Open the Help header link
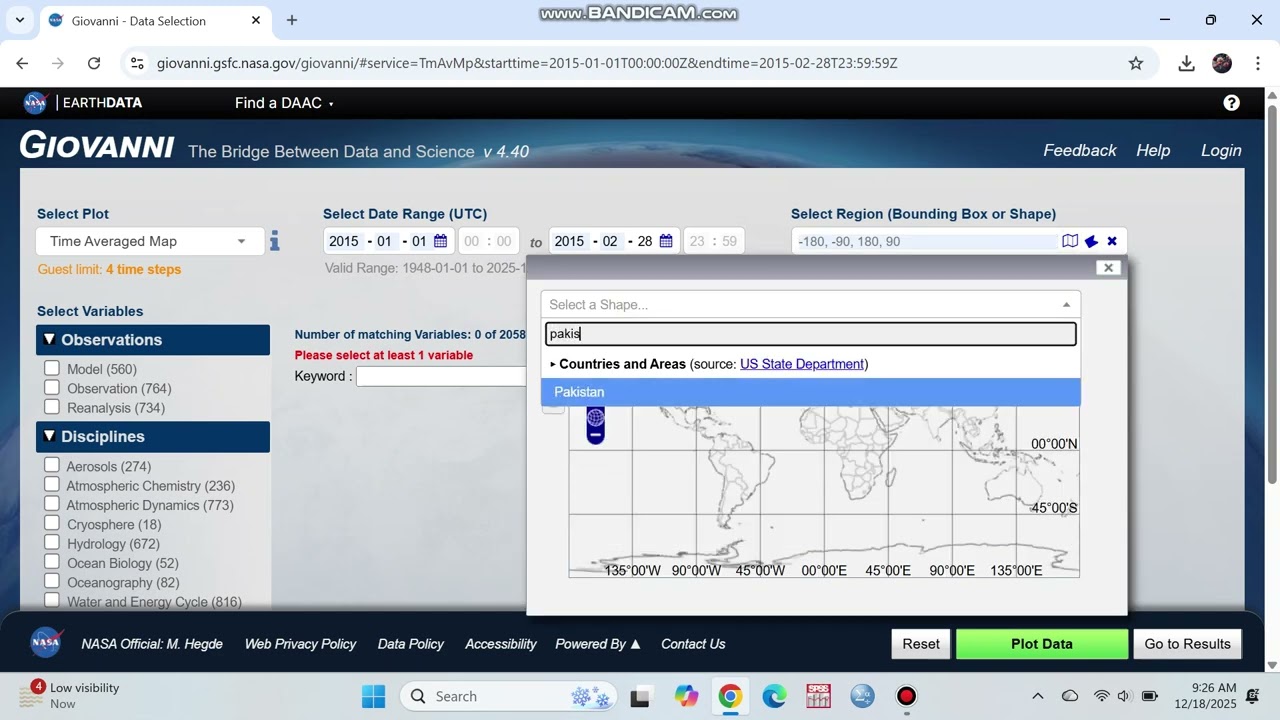The image size is (1280, 720). tap(1153, 150)
